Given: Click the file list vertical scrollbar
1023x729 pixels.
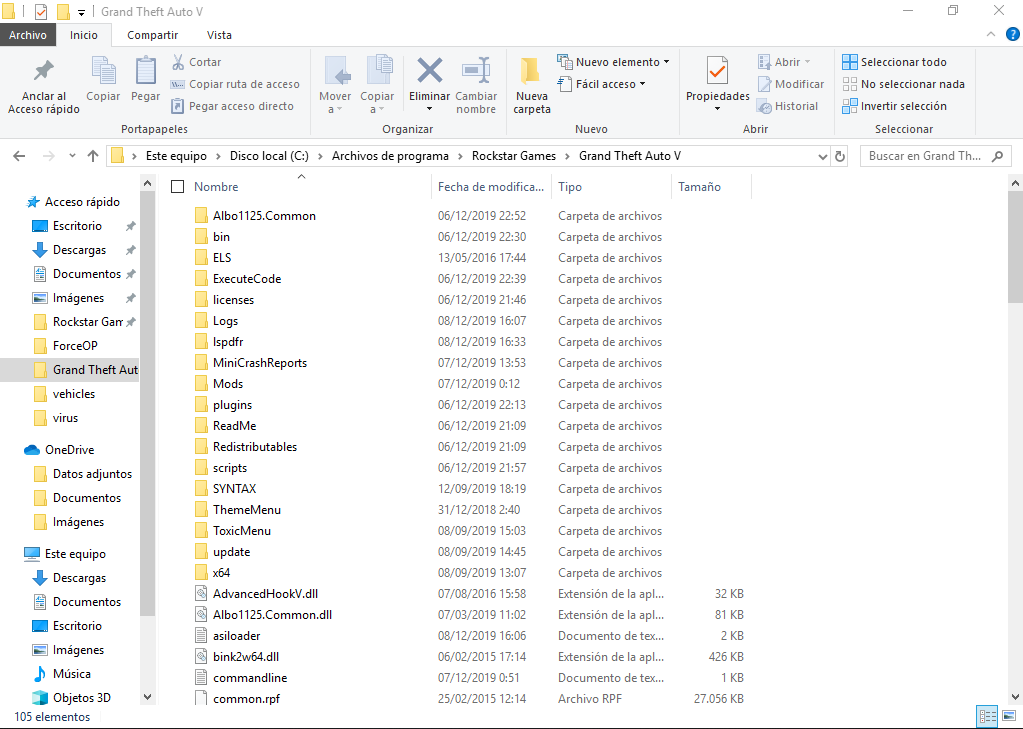Looking at the screenshot, I should pos(1015,245).
